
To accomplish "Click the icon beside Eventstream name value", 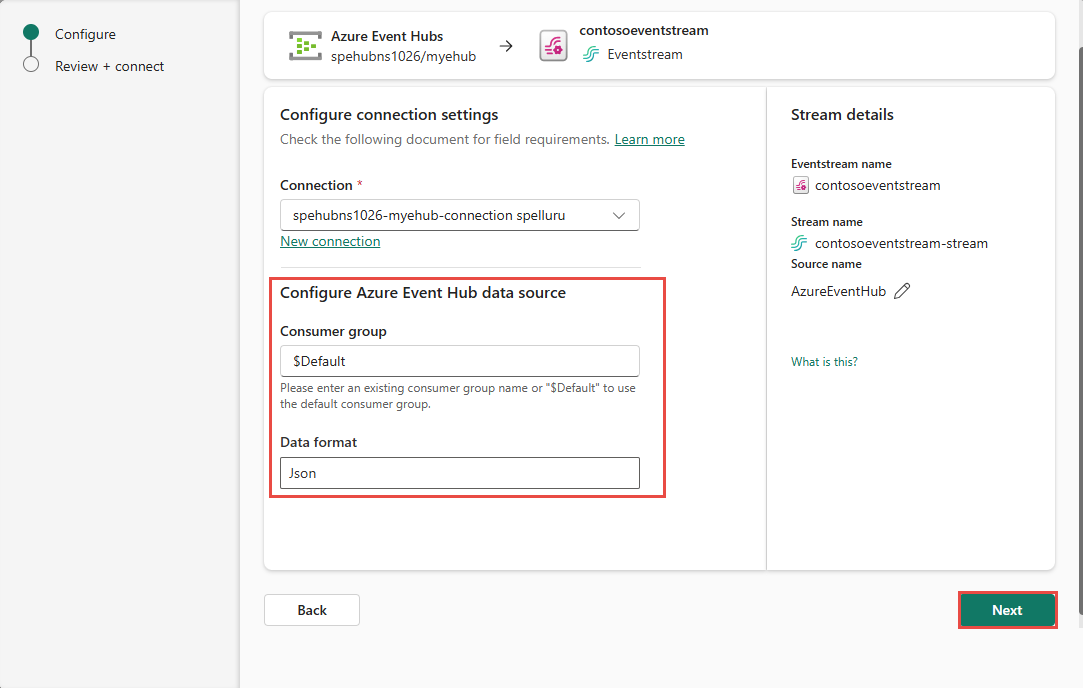I will click(x=801, y=185).
